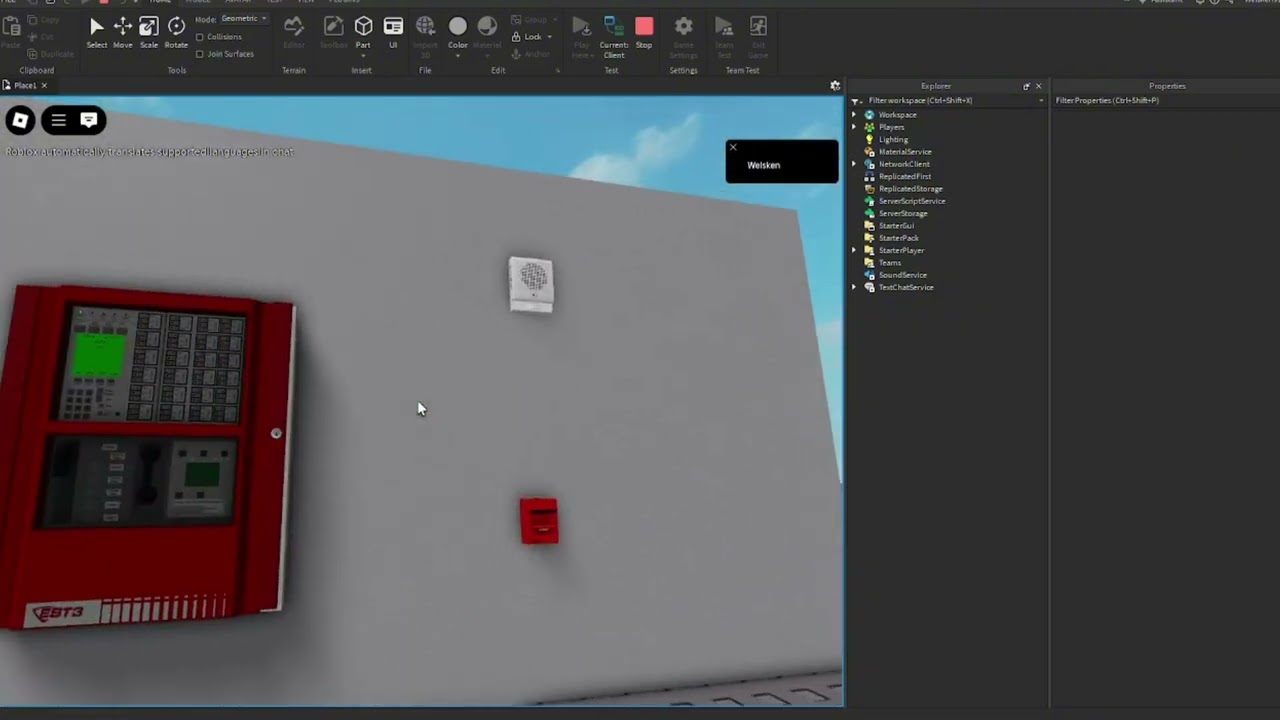Expand the Players node
The height and width of the screenshot is (720, 1280).
pyautogui.click(x=854, y=127)
